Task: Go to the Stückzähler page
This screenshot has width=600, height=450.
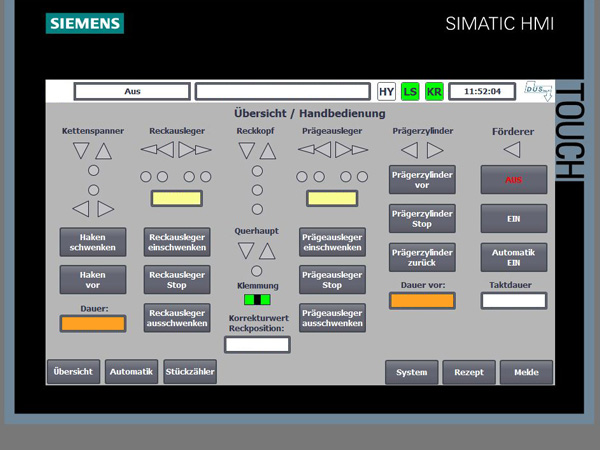Action: click(x=190, y=371)
